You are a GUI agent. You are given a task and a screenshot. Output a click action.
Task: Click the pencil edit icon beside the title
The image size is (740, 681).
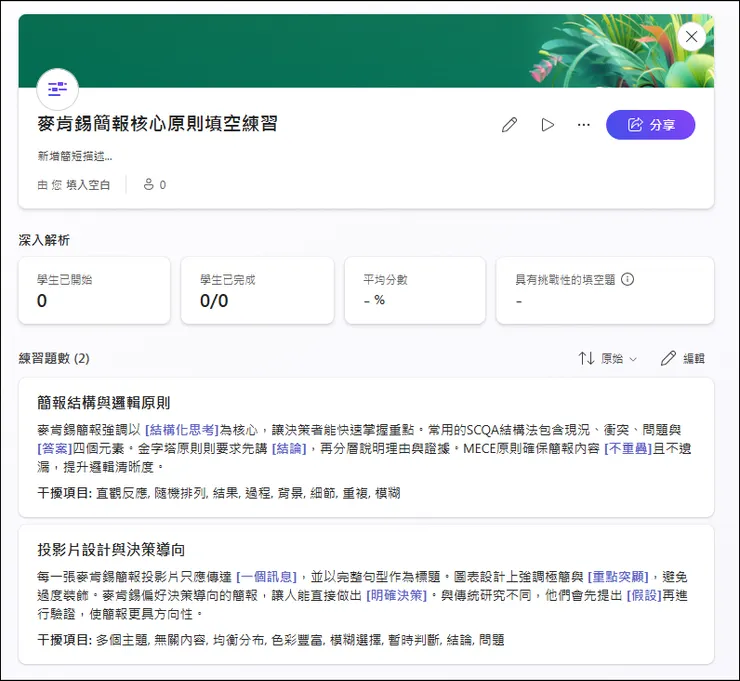pyautogui.click(x=509, y=125)
